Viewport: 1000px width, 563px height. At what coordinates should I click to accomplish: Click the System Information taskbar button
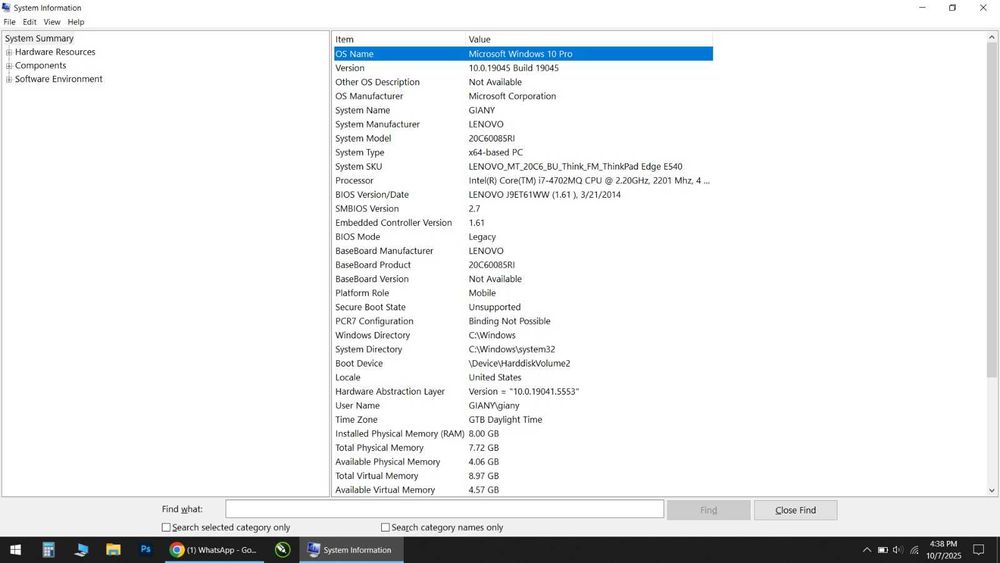point(351,550)
